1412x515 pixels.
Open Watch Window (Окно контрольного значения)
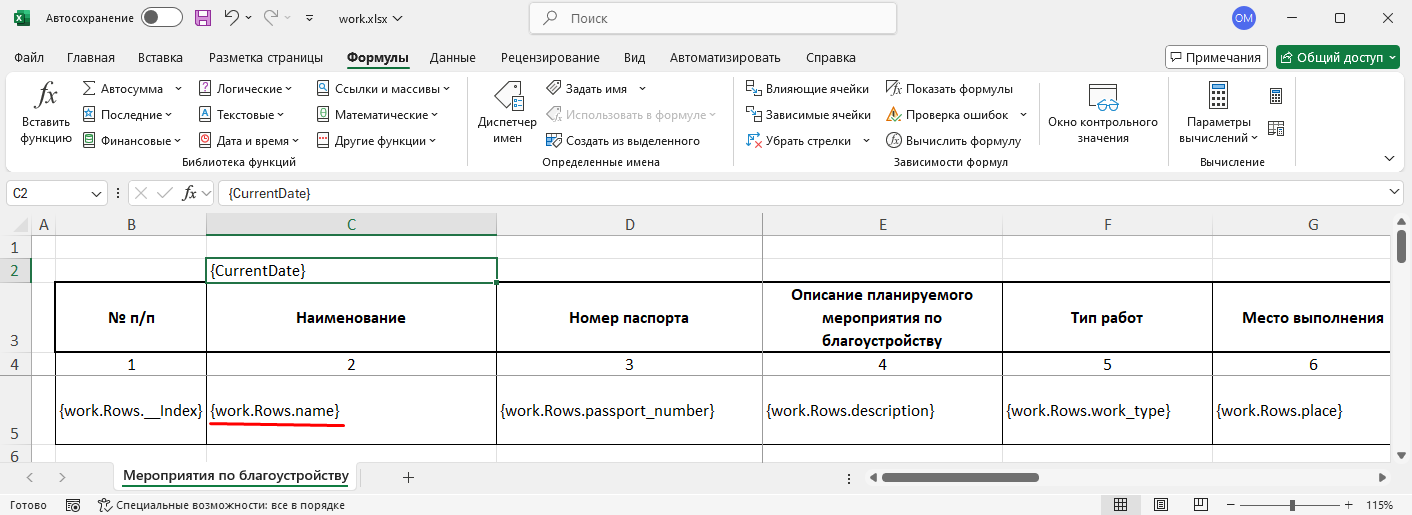coord(1103,112)
